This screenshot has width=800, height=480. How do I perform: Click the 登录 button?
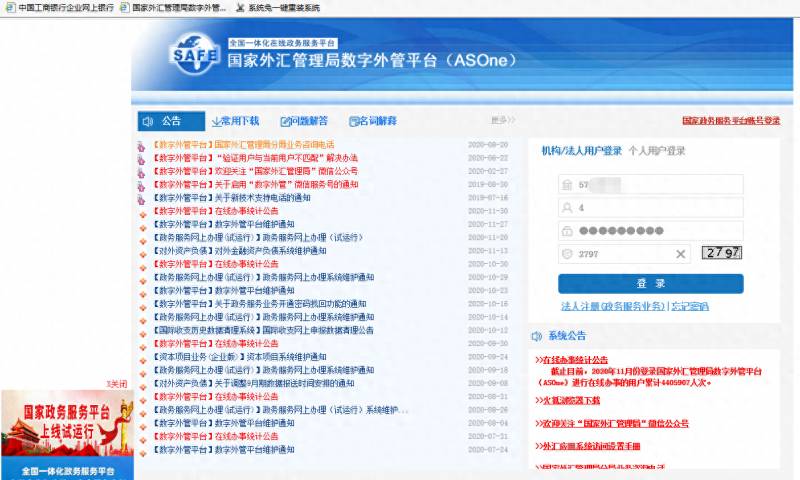click(651, 284)
